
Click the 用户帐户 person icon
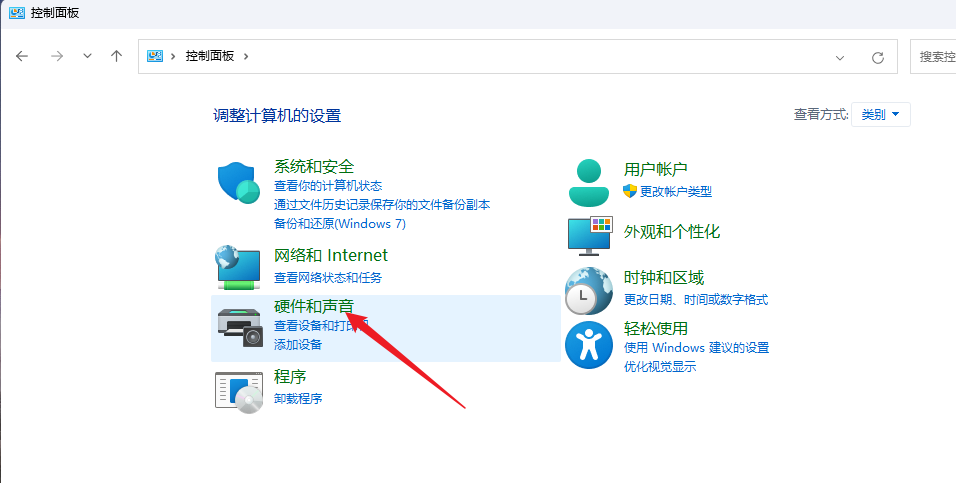pyautogui.click(x=589, y=182)
